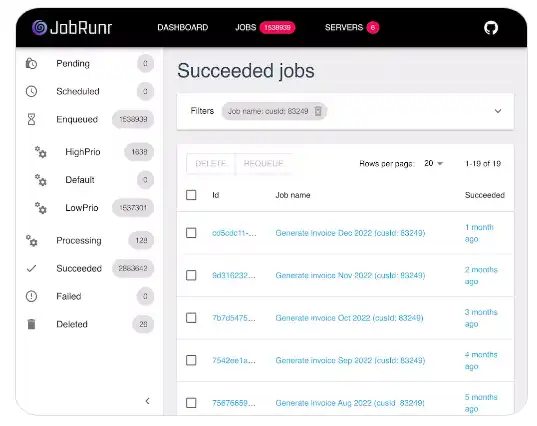Open Generate invoice Oct 2022 job
Image resolution: width=537 pixels, height=426 pixels.
pos(349,318)
